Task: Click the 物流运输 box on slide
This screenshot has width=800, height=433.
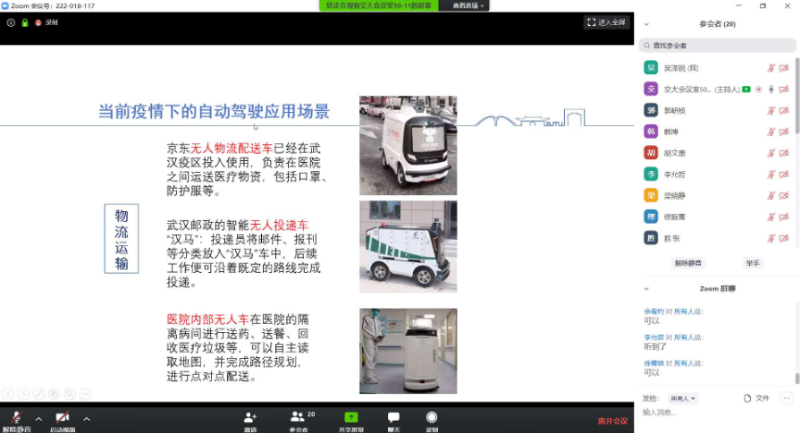Action: tap(121, 239)
